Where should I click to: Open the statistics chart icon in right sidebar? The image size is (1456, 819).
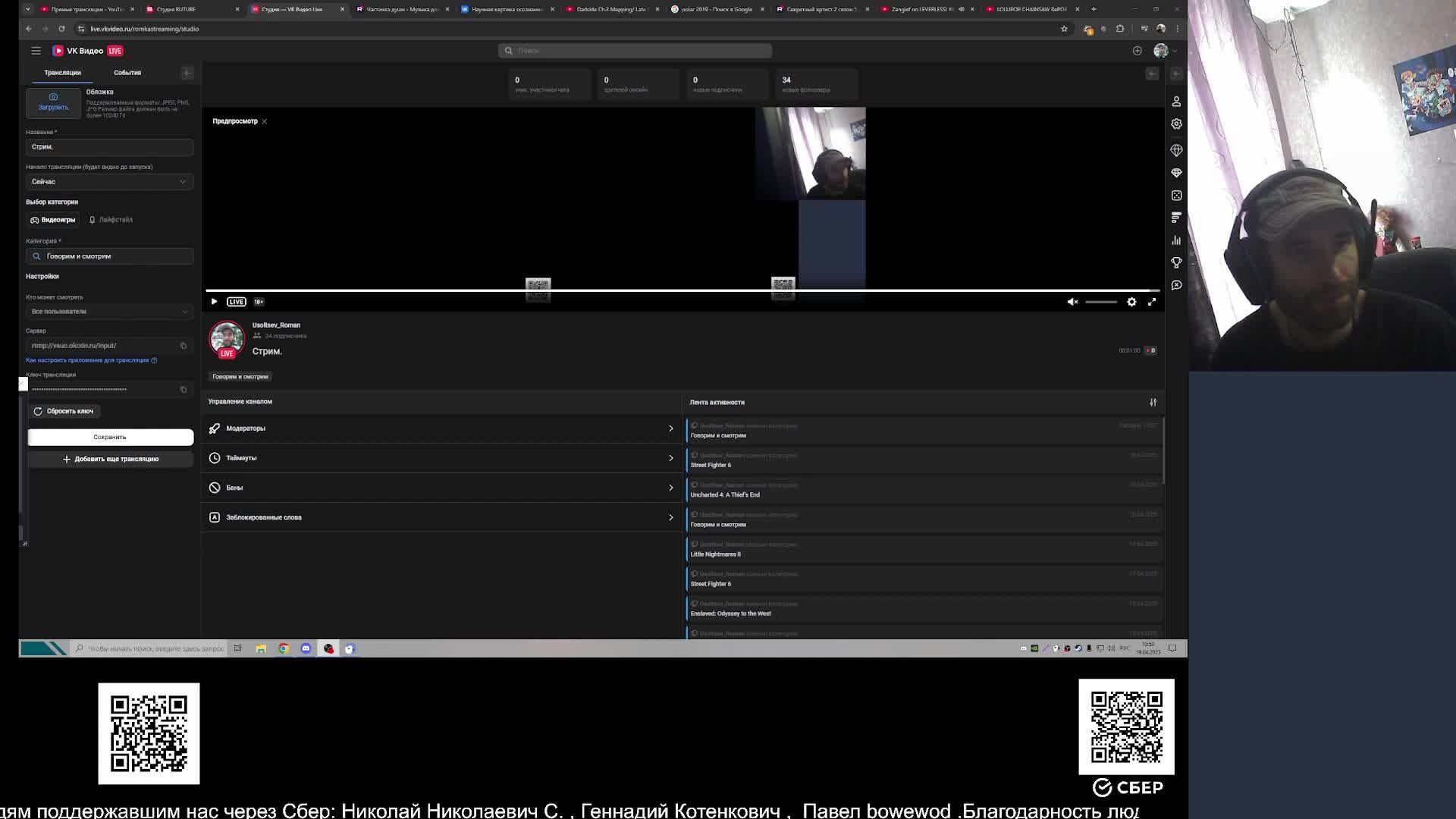pos(1176,240)
